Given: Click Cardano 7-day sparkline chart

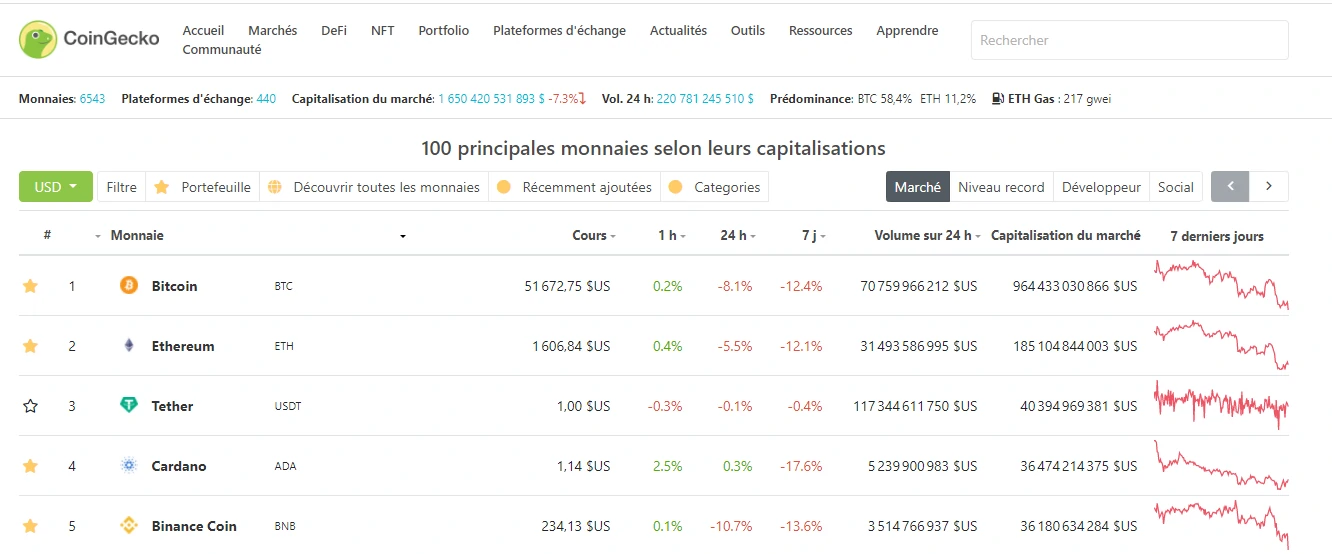Looking at the screenshot, I should tap(1221, 466).
